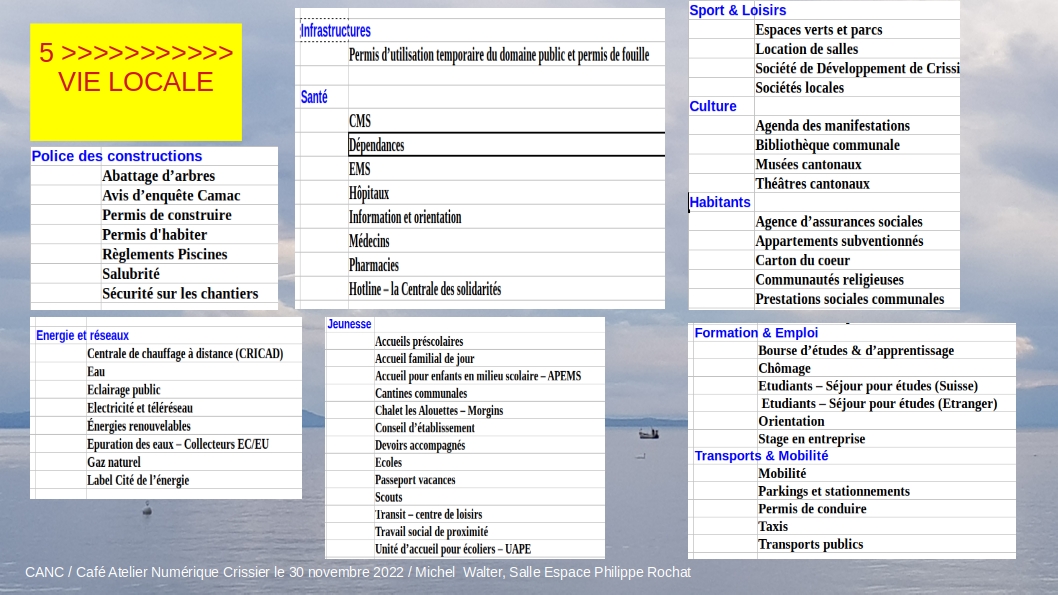Screen dimensions: 1058x595
Task: Click the Sport & Loisirs heading
Action: coord(737,10)
